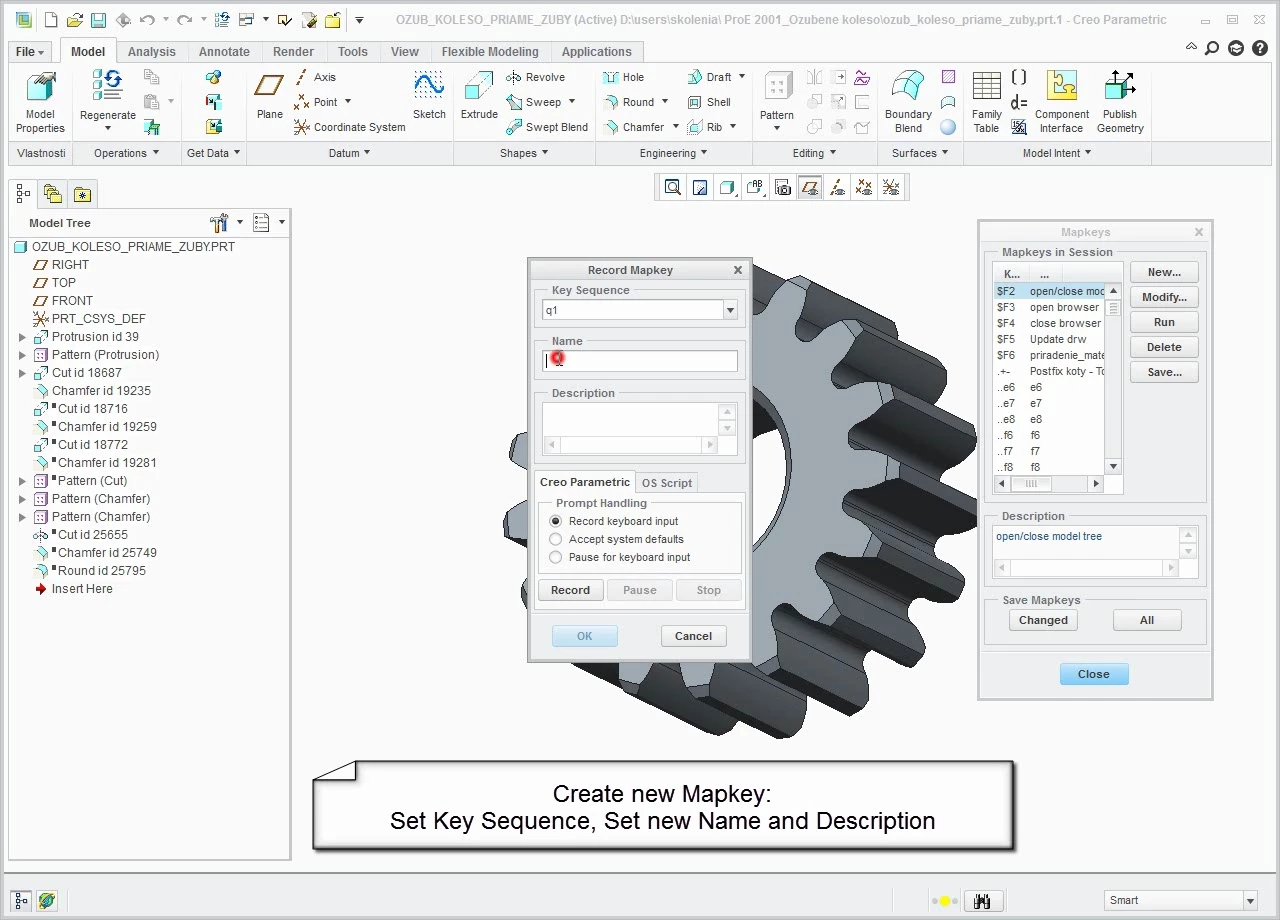
Task: Select the $F3 open browser mapkey
Action: pyautogui.click(x=1050, y=307)
